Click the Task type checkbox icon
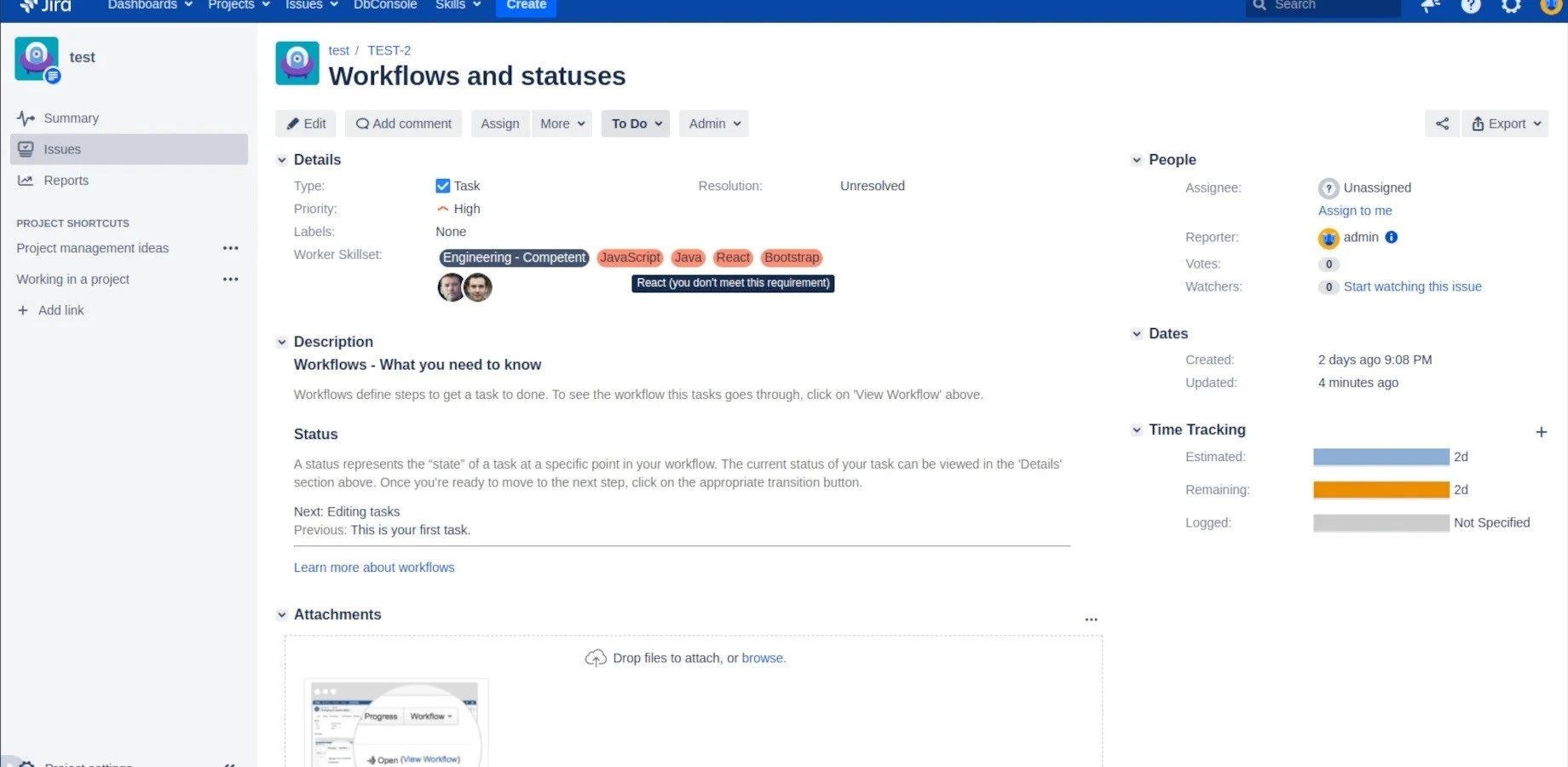 [442, 186]
